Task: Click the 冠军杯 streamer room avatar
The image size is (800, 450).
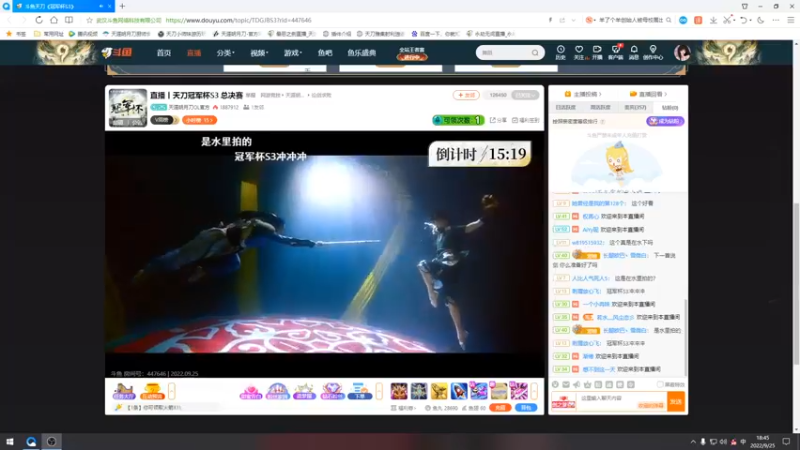Action: pos(128,108)
